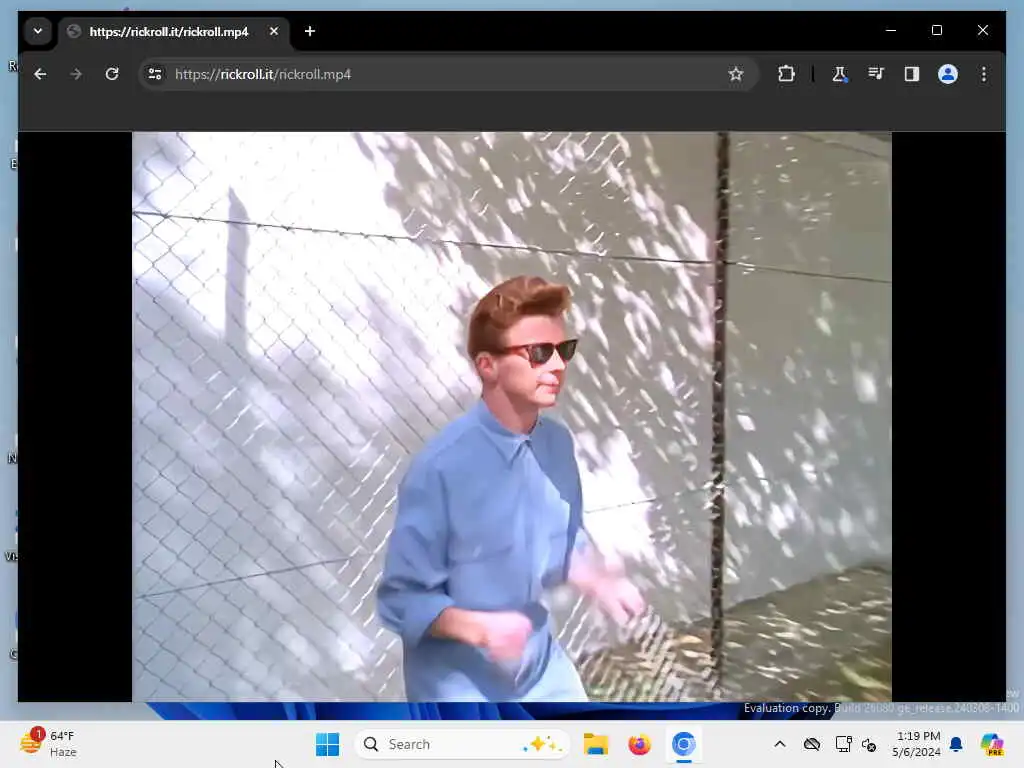Open Chrome Labs flask icon
This screenshot has width=1024, height=768.
pos(839,74)
